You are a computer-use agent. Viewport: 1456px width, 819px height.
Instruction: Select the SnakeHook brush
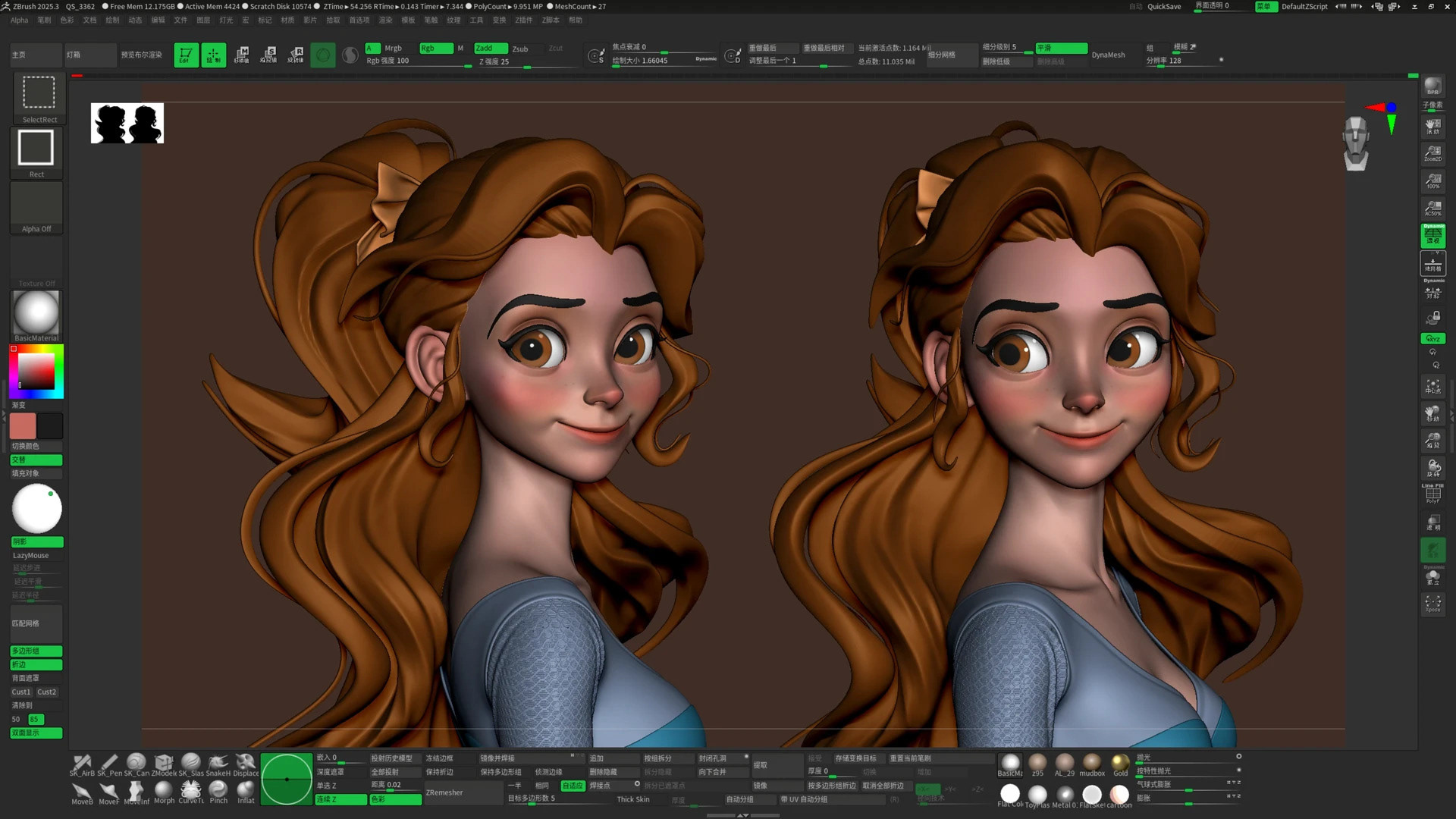218,763
